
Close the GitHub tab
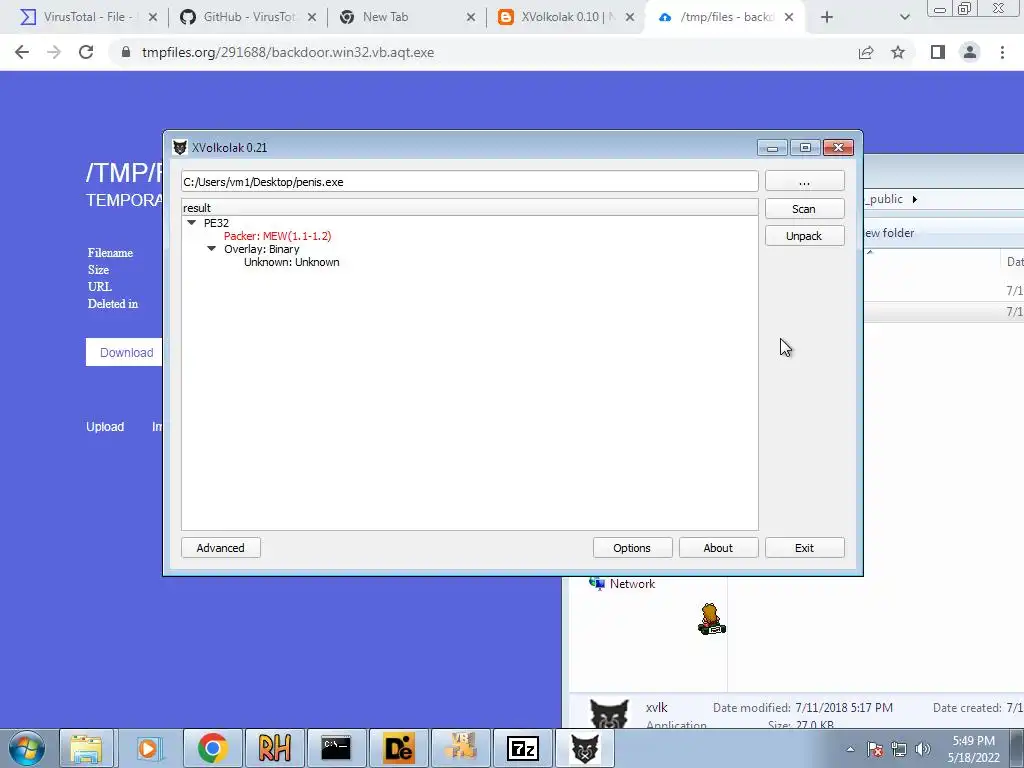tap(312, 18)
